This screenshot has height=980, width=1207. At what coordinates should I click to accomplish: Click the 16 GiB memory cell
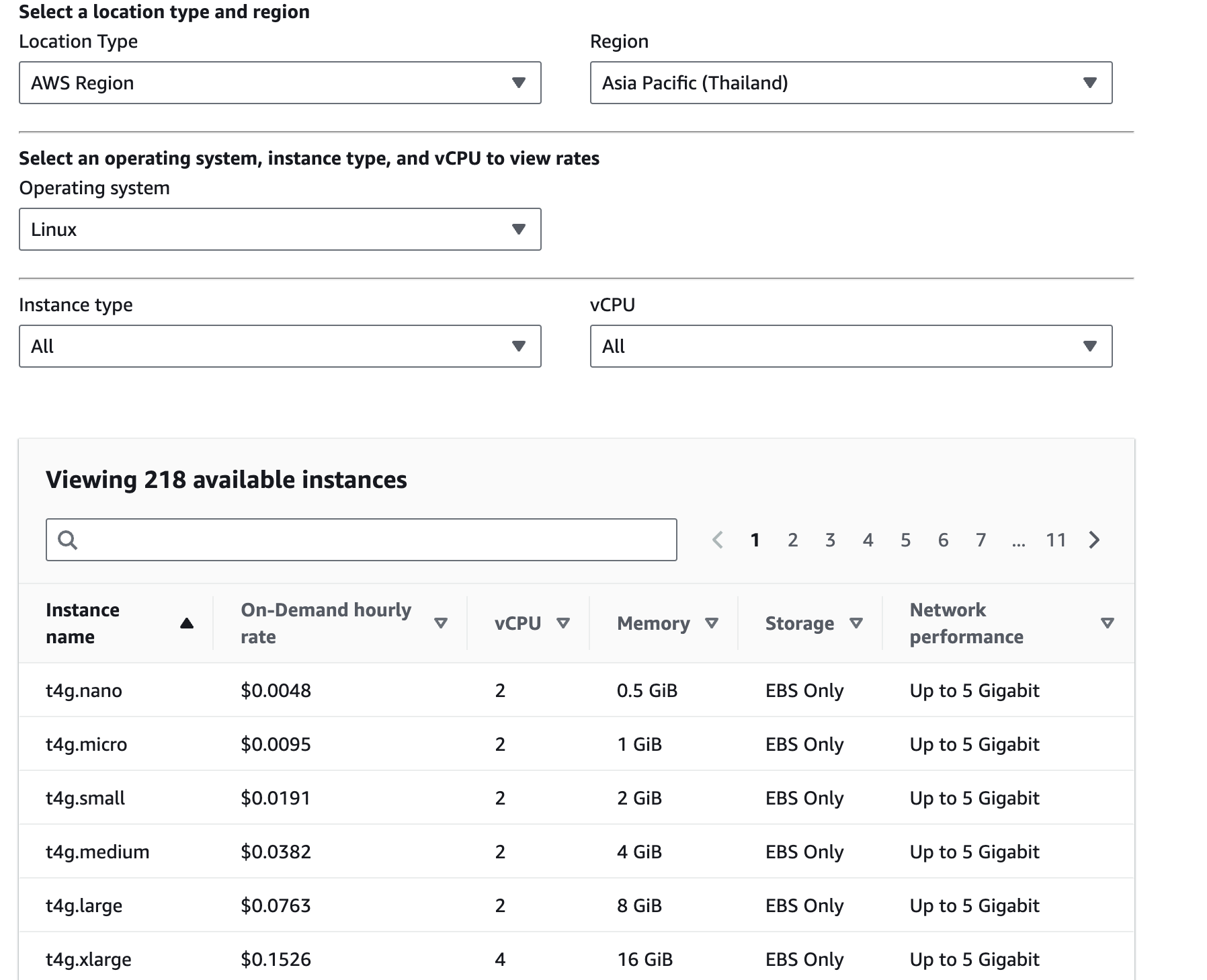click(x=645, y=959)
